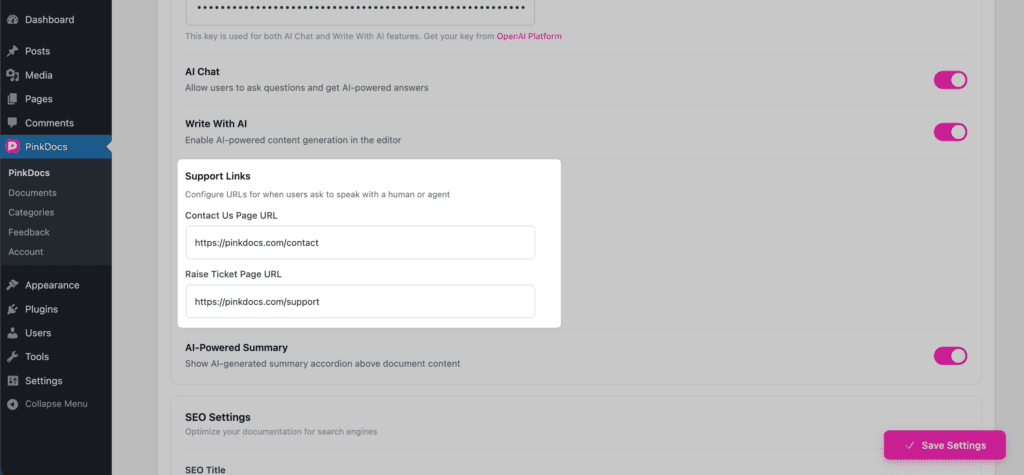Click the Media library icon

tap(12, 75)
